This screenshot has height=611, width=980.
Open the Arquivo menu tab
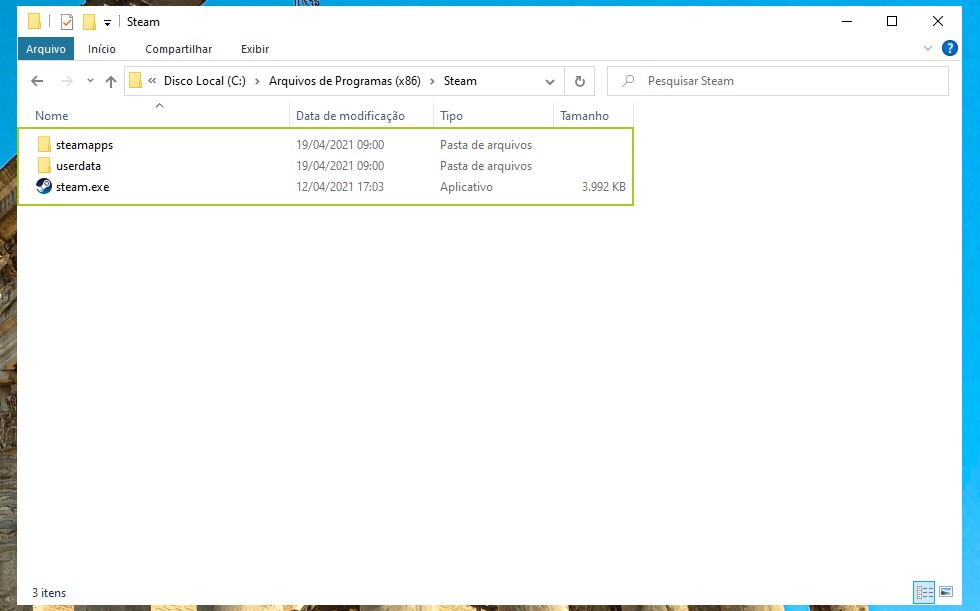(x=46, y=48)
